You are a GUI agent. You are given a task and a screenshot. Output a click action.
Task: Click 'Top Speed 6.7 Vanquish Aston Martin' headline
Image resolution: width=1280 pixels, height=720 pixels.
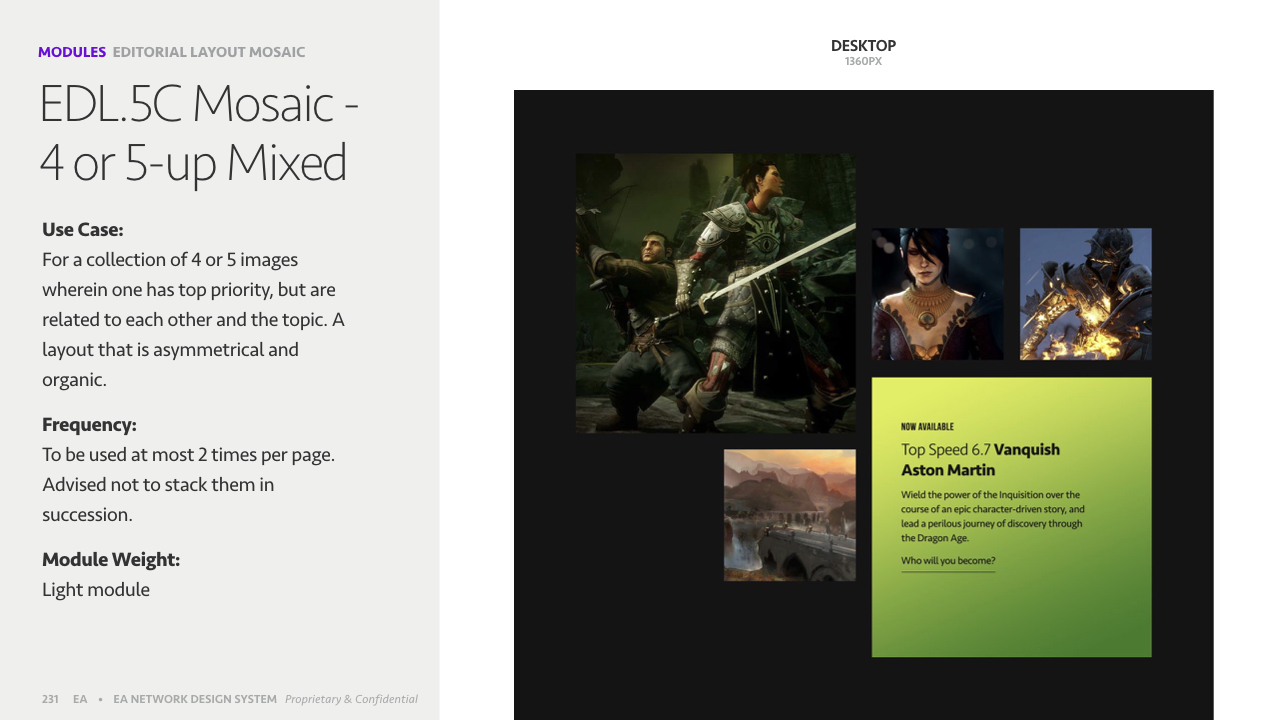pyautogui.click(x=980, y=460)
